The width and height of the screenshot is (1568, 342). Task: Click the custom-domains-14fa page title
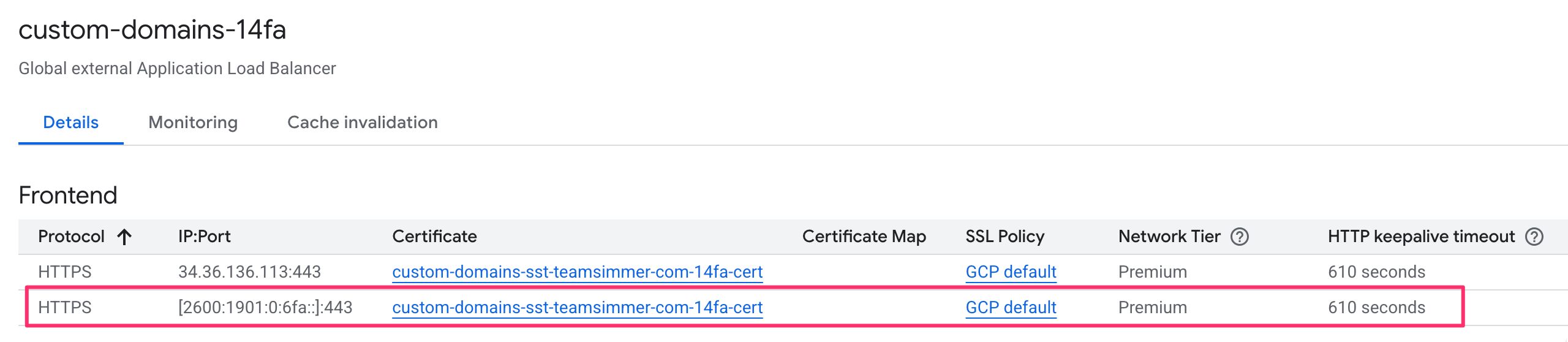point(153,30)
